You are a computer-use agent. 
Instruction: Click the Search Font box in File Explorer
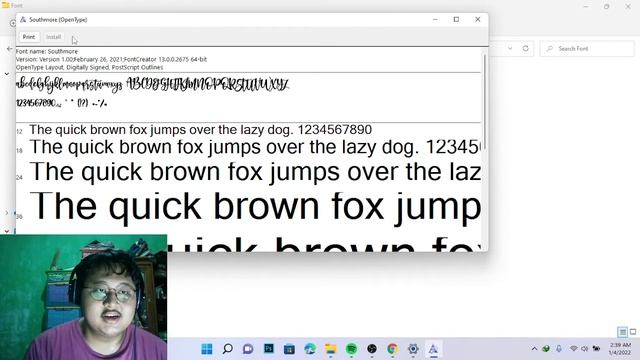[587, 49]
